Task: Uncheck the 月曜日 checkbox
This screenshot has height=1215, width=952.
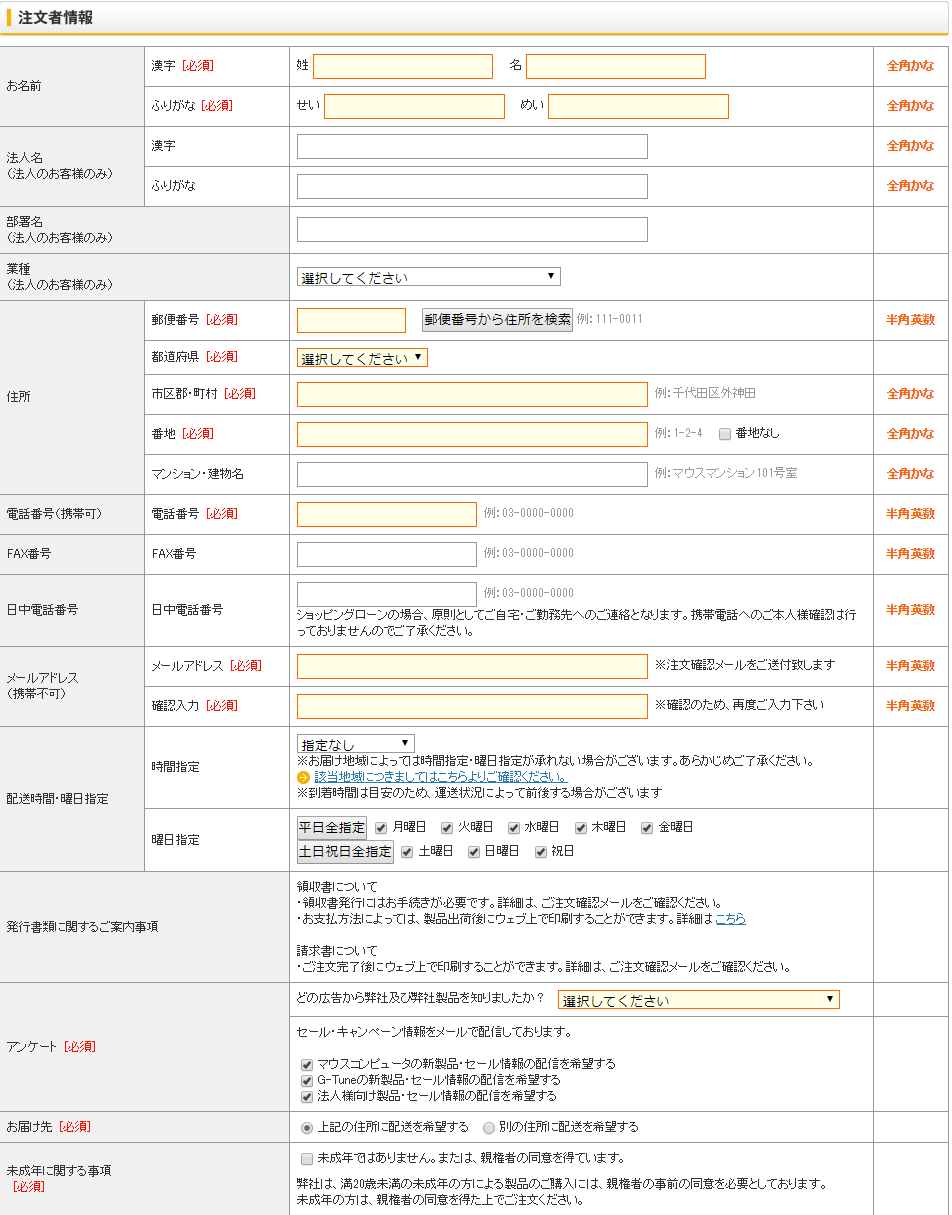Action: pyautogui.click(x=381, y=828)
